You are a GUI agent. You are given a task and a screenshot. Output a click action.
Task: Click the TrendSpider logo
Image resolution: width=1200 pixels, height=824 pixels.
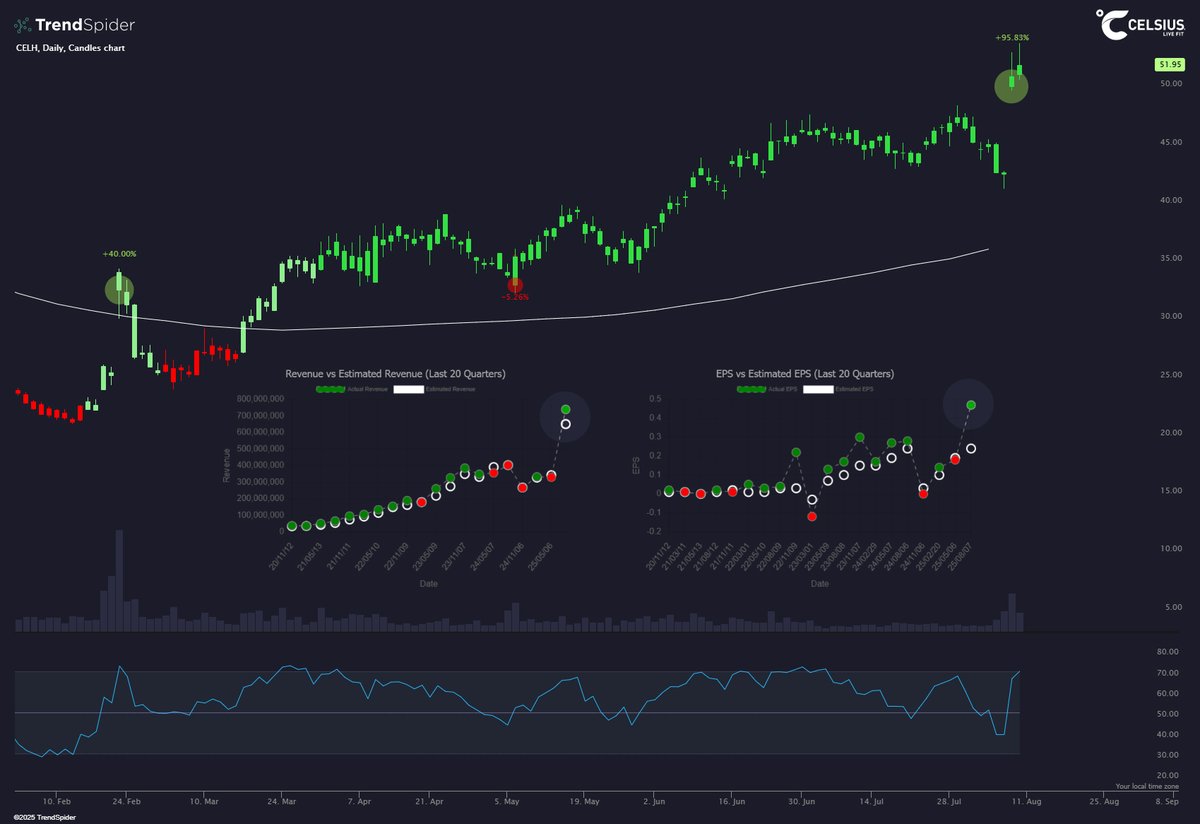pos(75,25)
